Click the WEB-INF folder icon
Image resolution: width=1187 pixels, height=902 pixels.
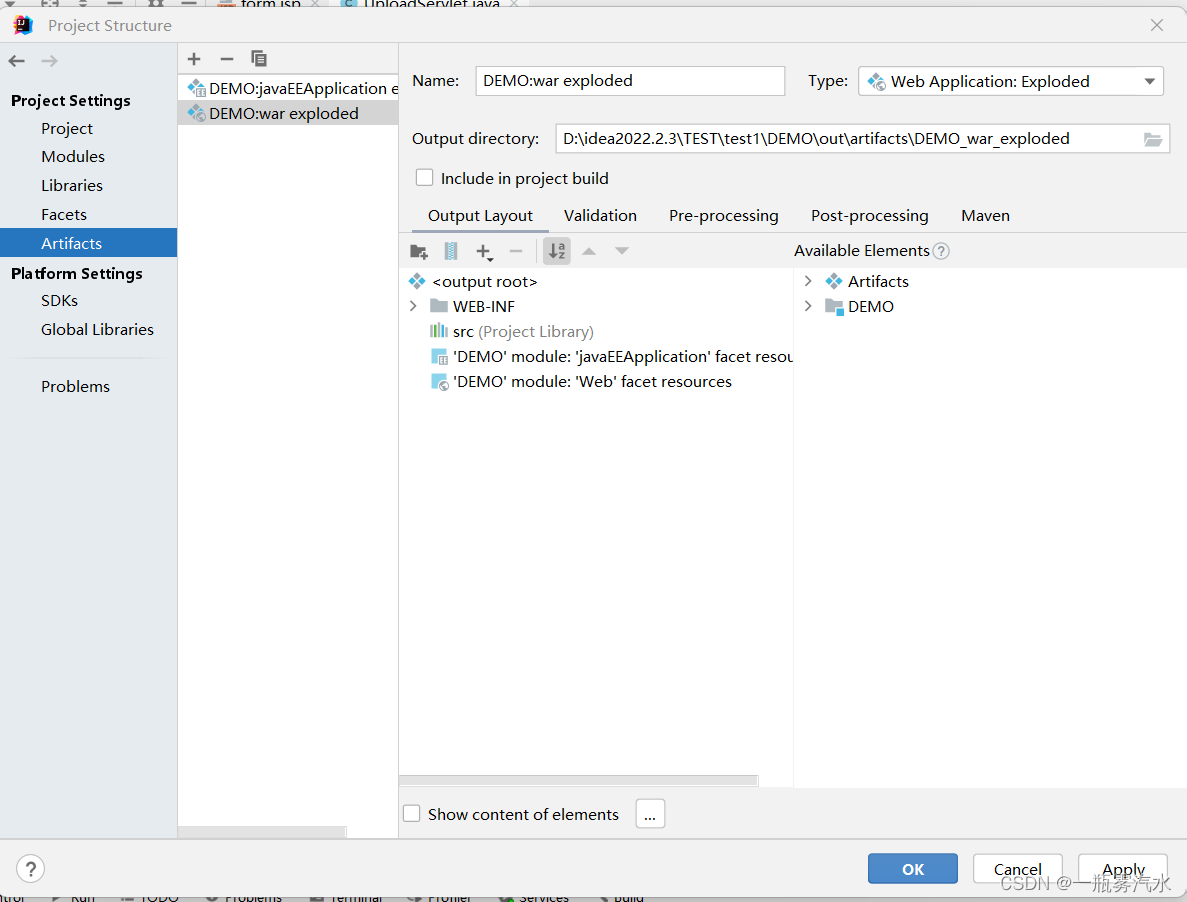pos(439,306)
